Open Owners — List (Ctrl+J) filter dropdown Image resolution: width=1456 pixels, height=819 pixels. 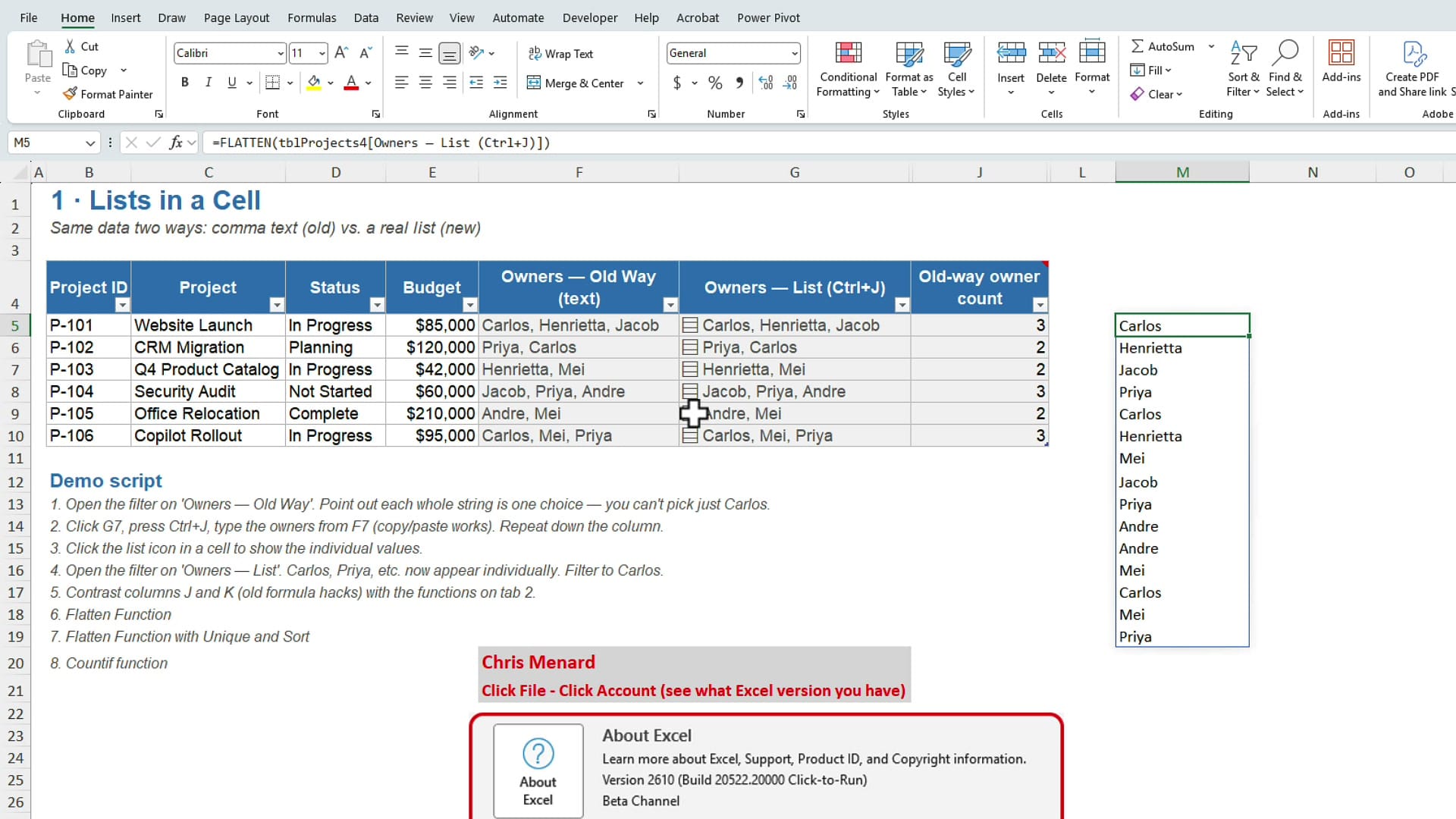(x=902, y=305)
